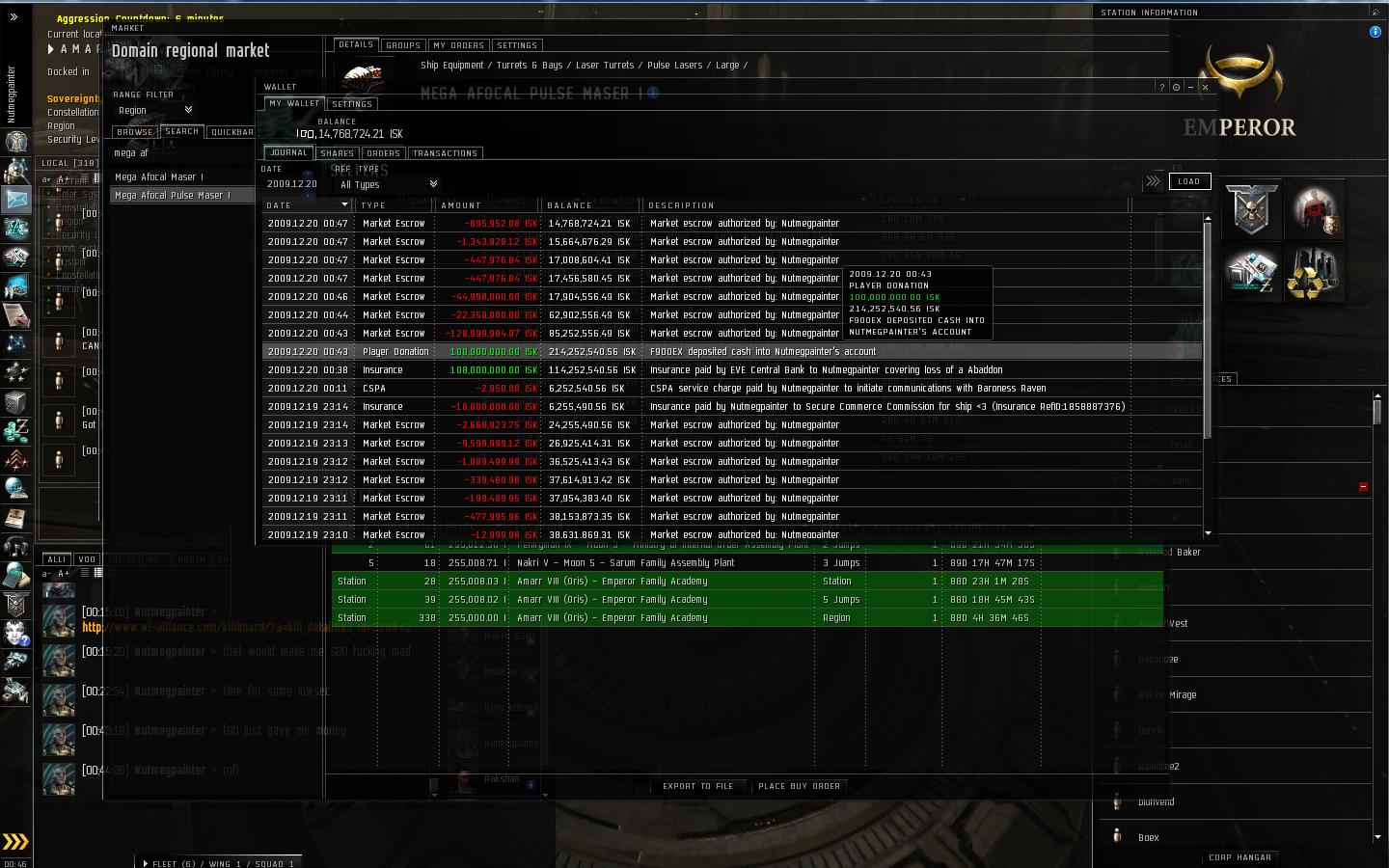Click the wallet window help question mark
Viewport: 1389px width, 868px height.
pos(1161,87)
